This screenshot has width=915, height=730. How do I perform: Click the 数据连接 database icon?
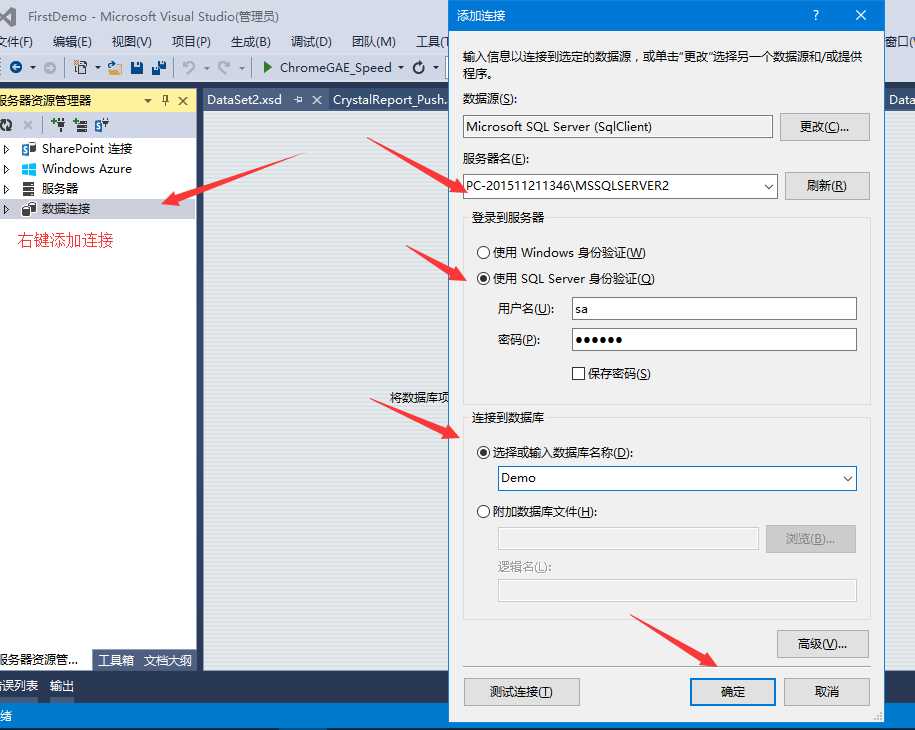(x=29, y=209)
